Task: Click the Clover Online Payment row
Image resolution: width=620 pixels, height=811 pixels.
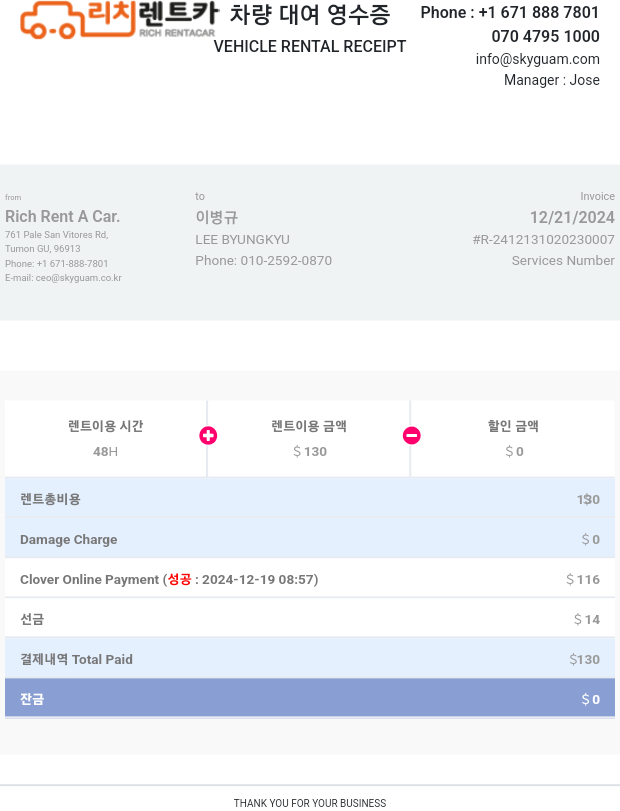Action: pyautogui.click(x=309, y=579)
